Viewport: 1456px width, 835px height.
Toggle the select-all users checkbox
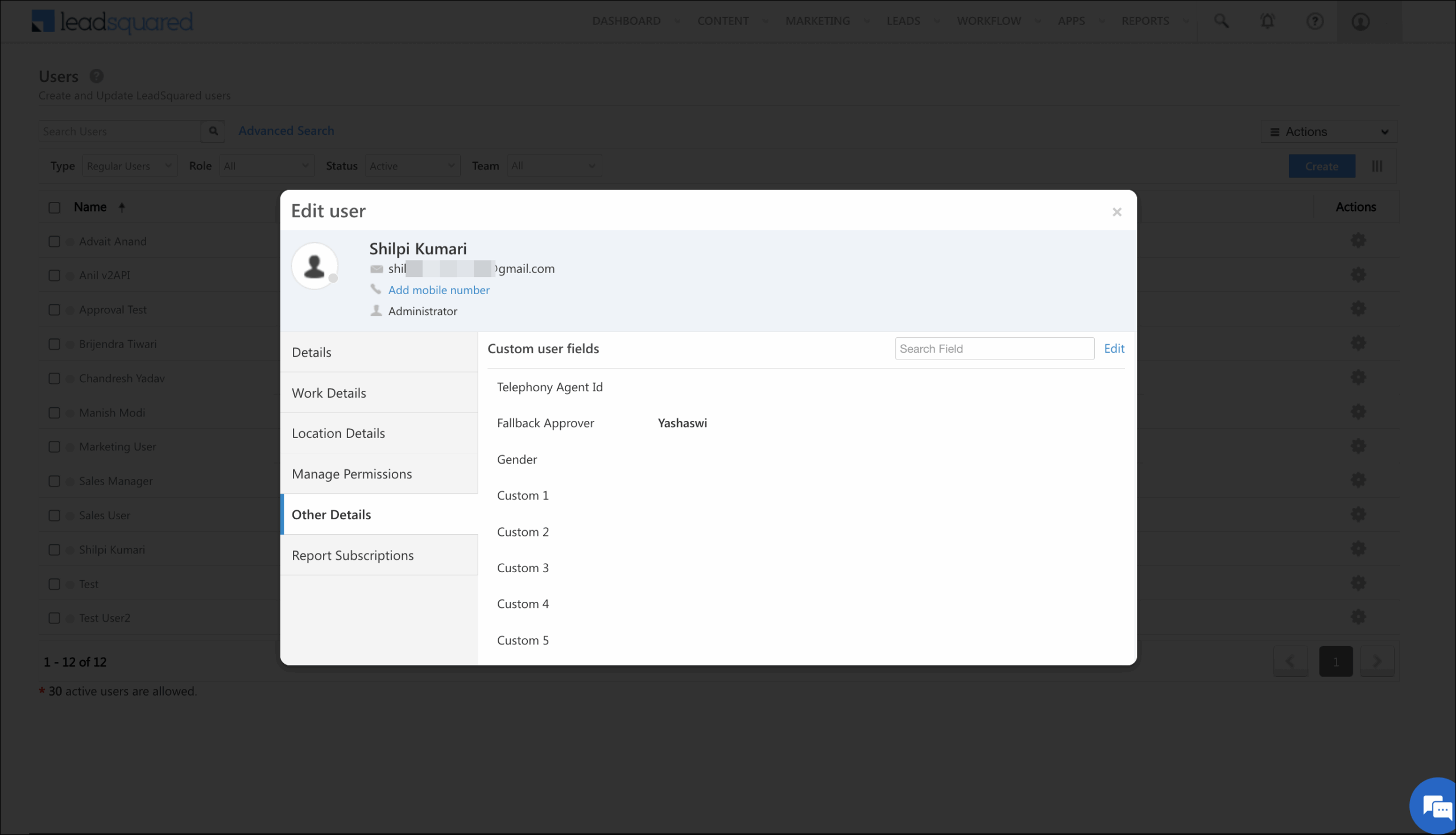click(x=54, y=208)
